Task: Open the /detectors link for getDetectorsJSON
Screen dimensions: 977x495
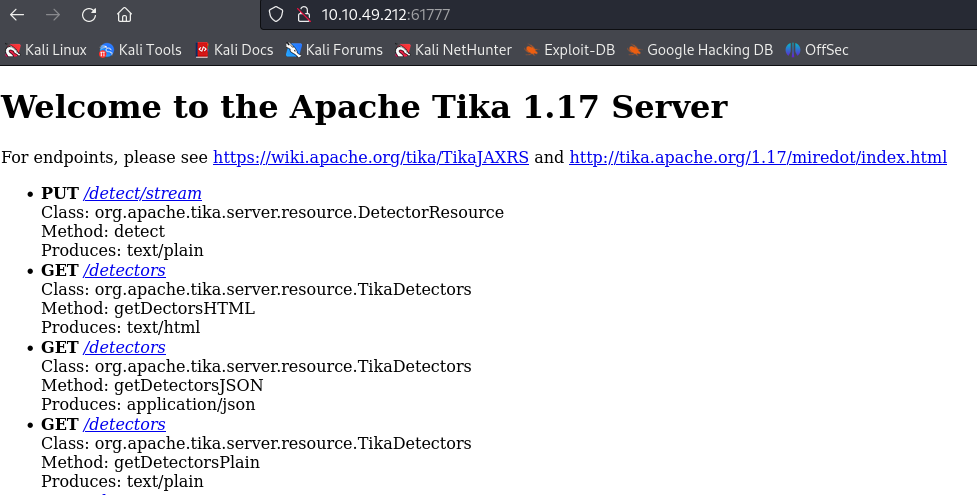Action: point(124,347)
